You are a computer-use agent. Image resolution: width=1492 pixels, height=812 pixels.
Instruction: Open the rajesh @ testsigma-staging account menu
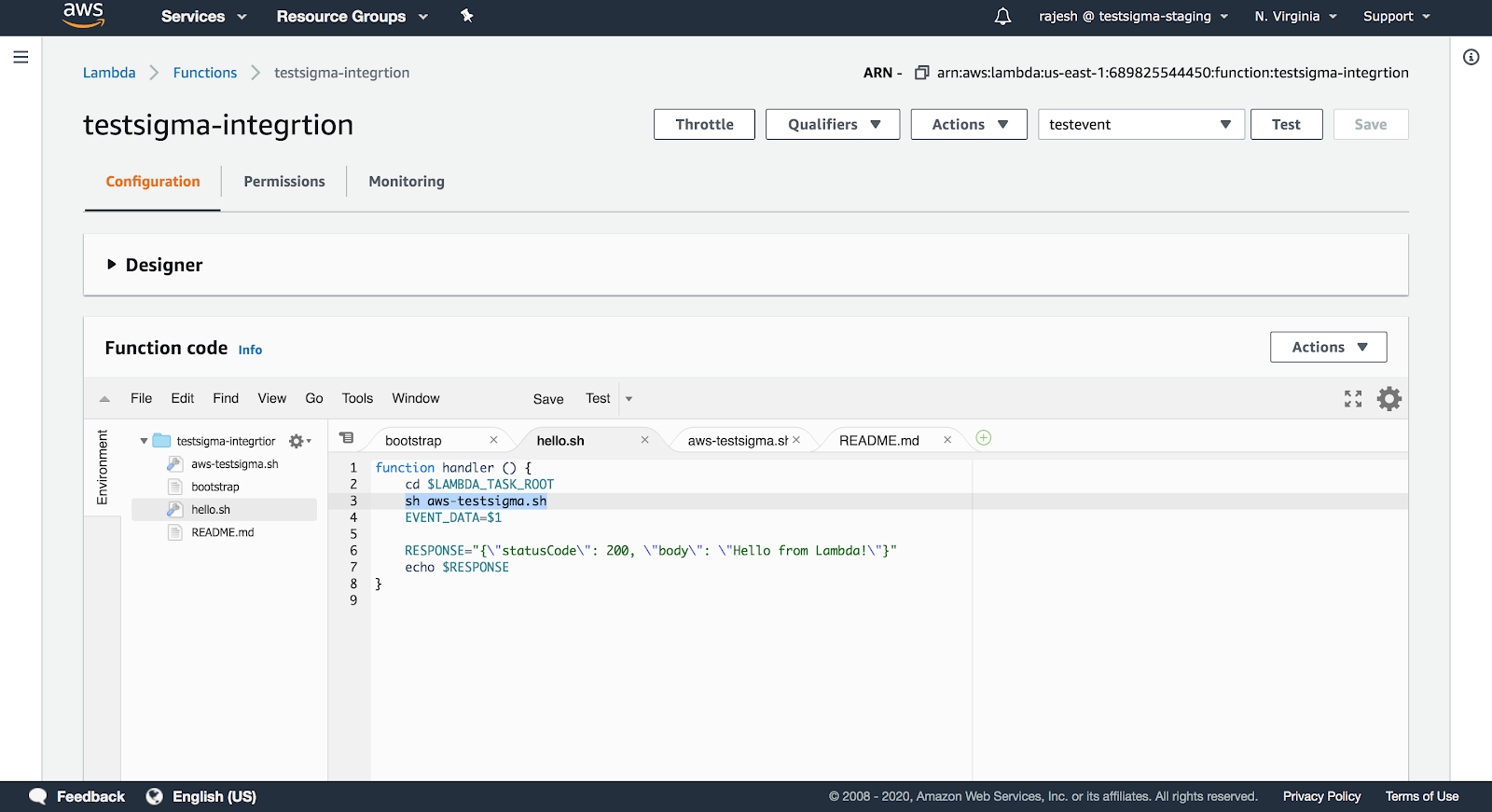tap(1133, 16)
